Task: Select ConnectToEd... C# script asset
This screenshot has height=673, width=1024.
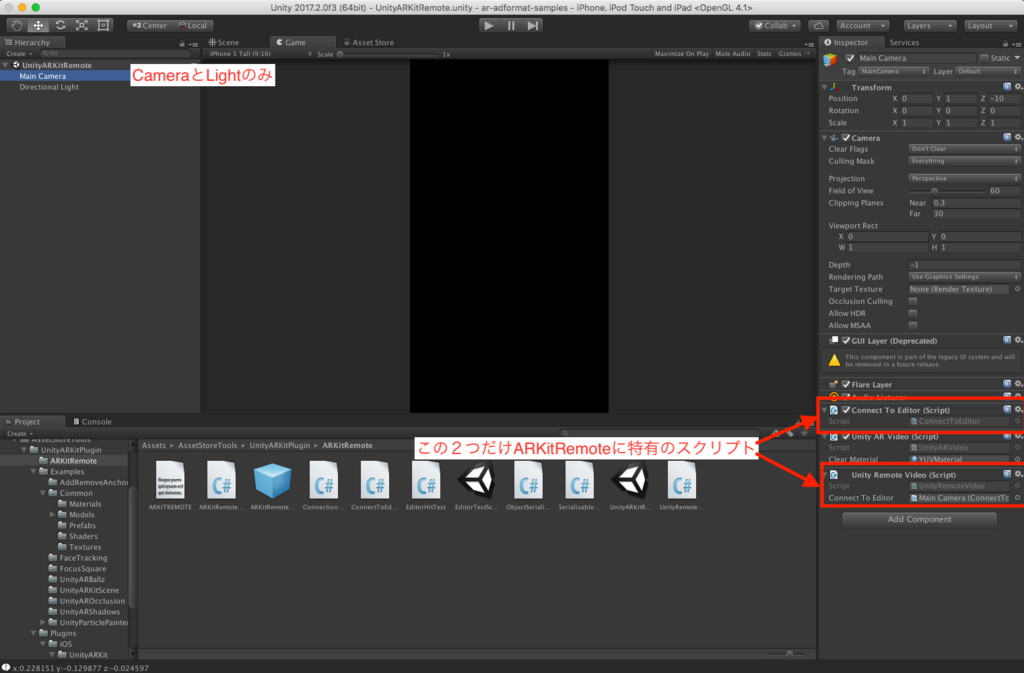Action: point(374,486)
